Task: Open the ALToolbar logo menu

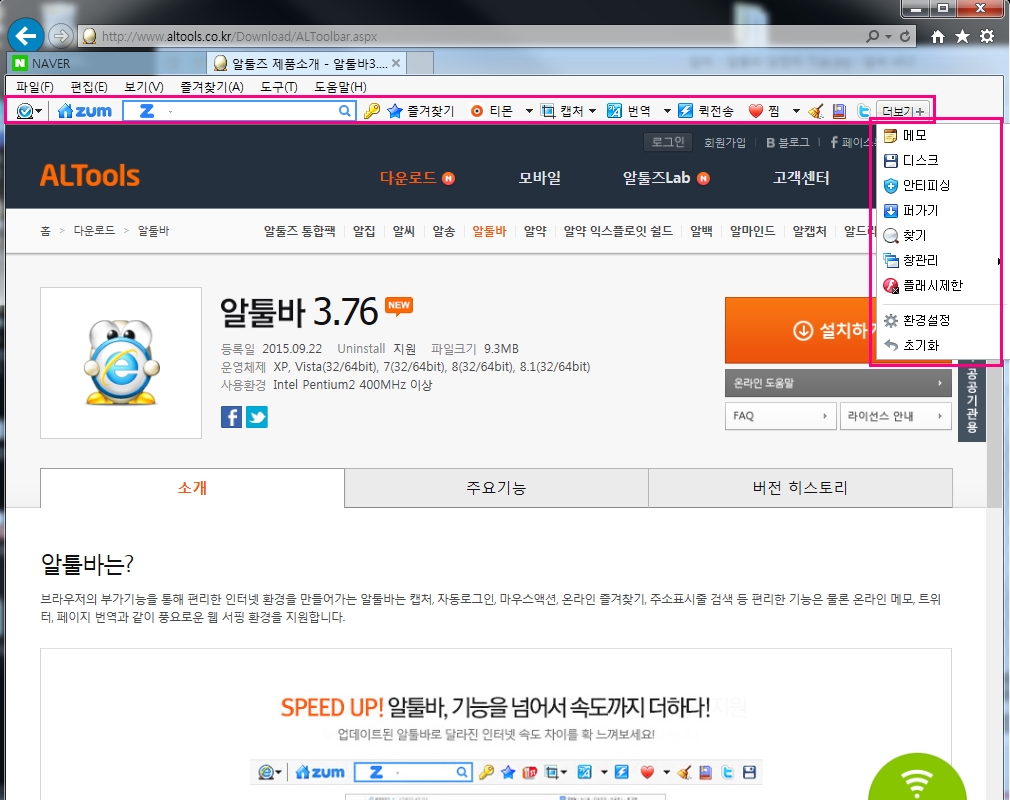Action: [29, 111]
